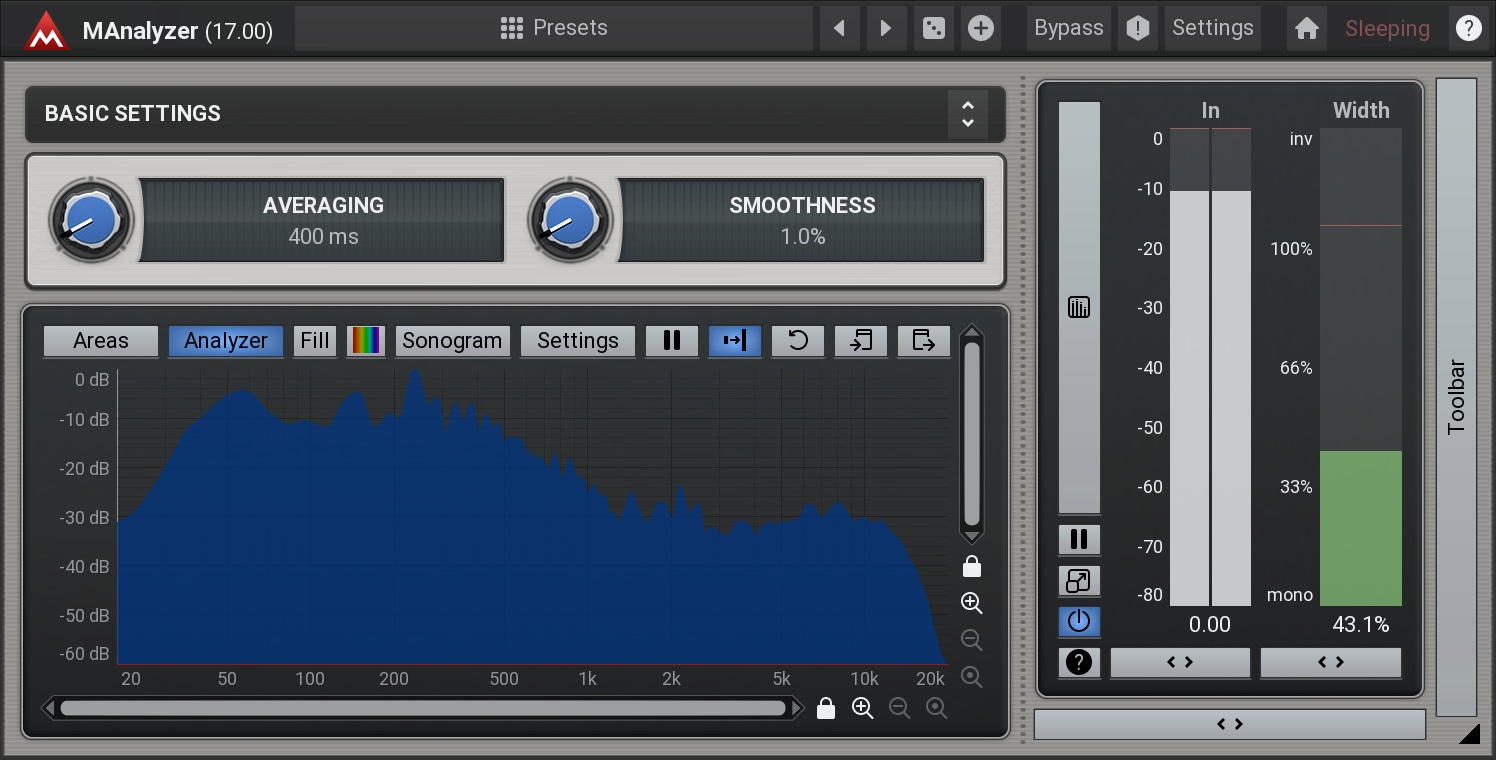Screen dimensions: 1496x760
Task: Click the rainbow spectrum color icon
Action: [366, 341]
